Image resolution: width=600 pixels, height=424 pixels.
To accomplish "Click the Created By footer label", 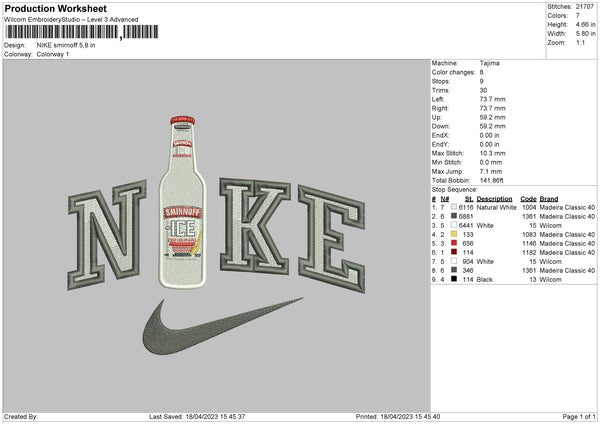I will coord(21,417).
